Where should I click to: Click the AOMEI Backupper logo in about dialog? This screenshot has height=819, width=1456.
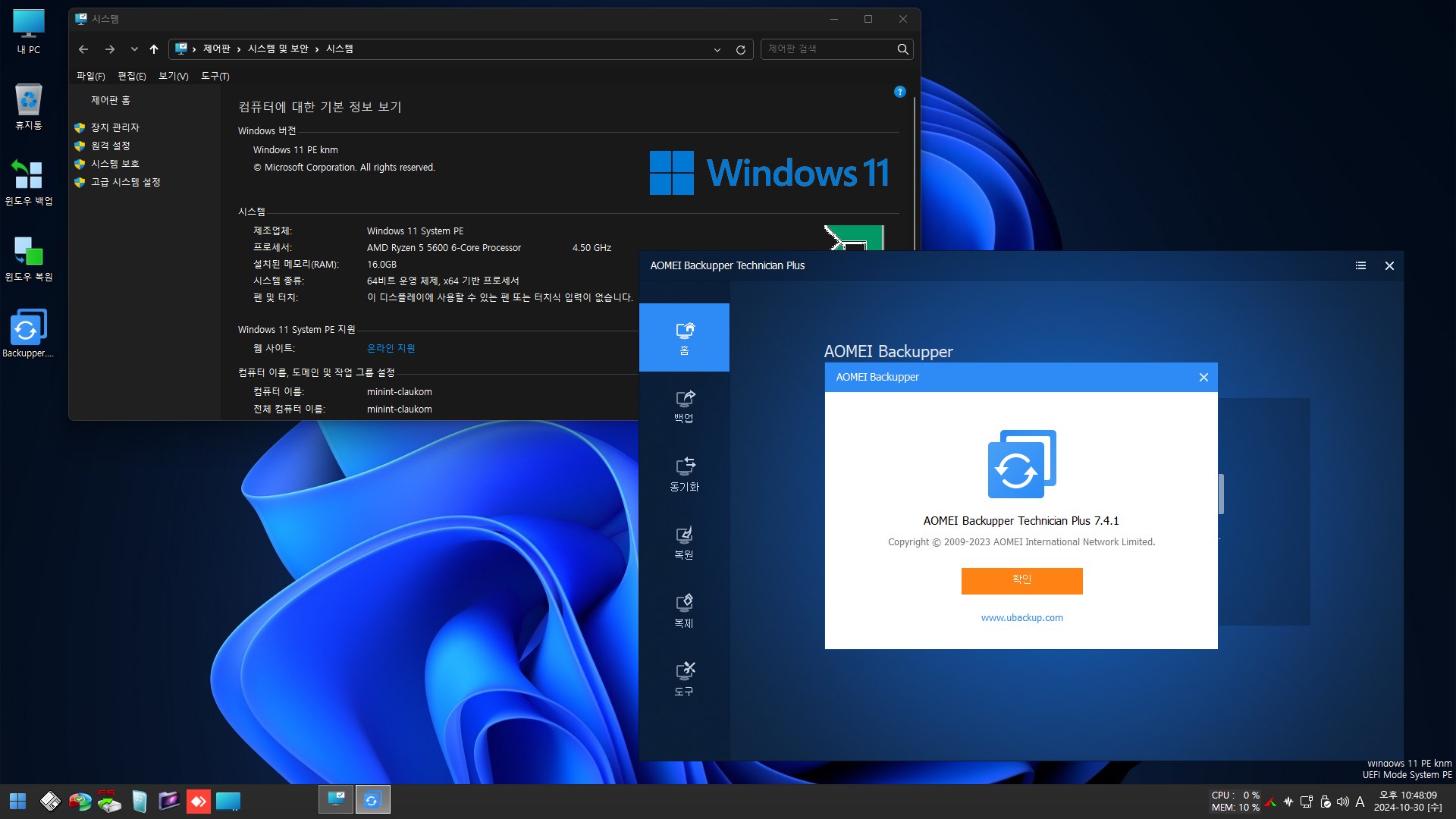pos(1021,463)
